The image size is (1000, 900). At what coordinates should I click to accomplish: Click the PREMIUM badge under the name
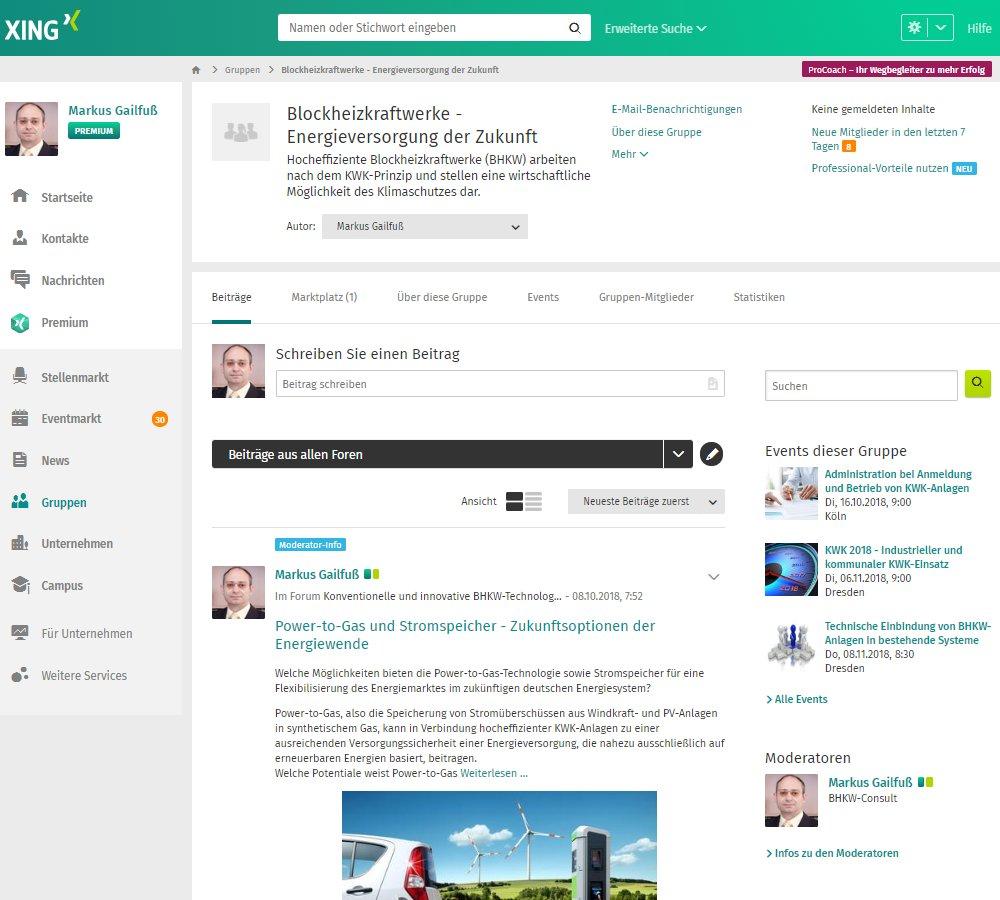coord(94,131)
